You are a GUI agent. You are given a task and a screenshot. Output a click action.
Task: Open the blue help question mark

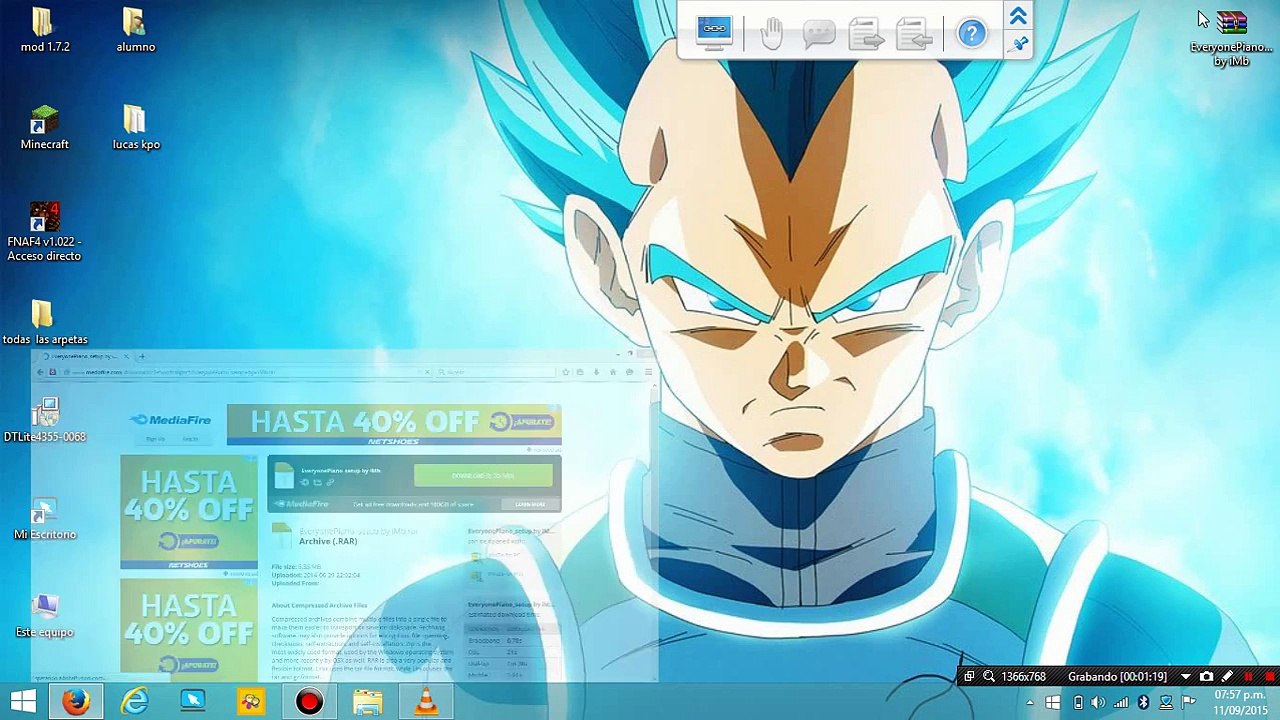[x=971, y=34]
